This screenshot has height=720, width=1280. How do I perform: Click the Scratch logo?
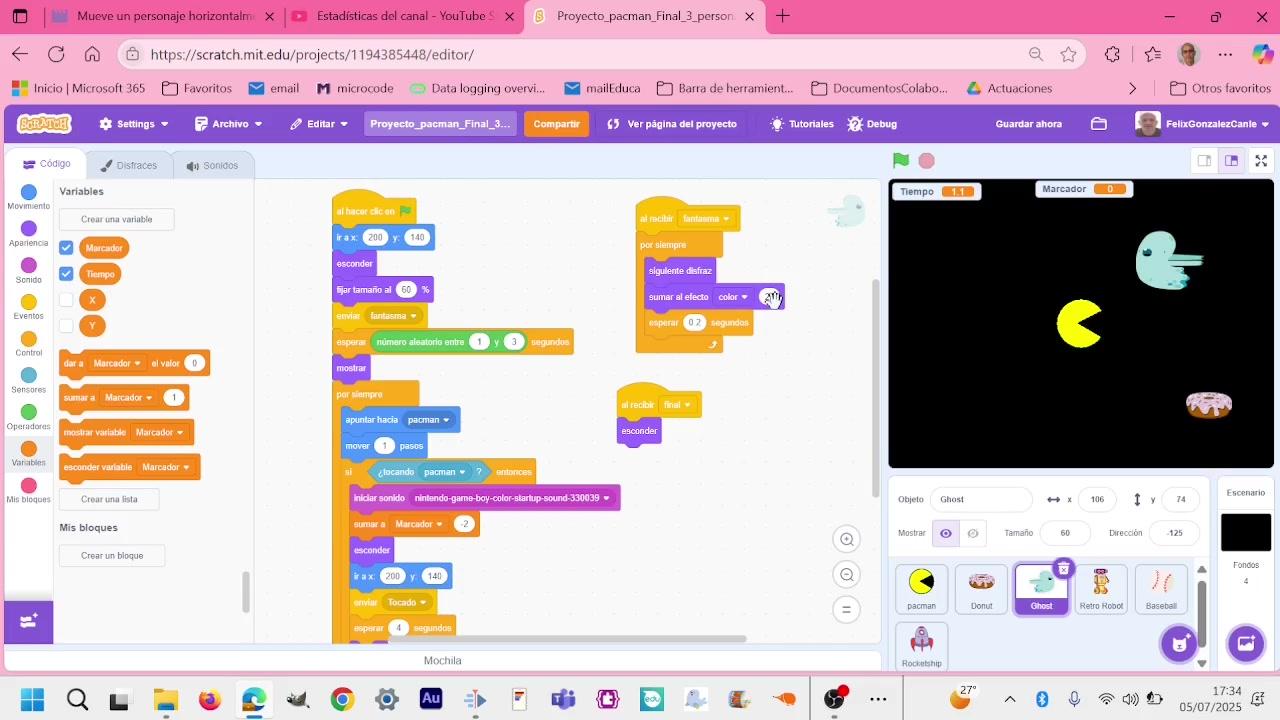point(44,124)
